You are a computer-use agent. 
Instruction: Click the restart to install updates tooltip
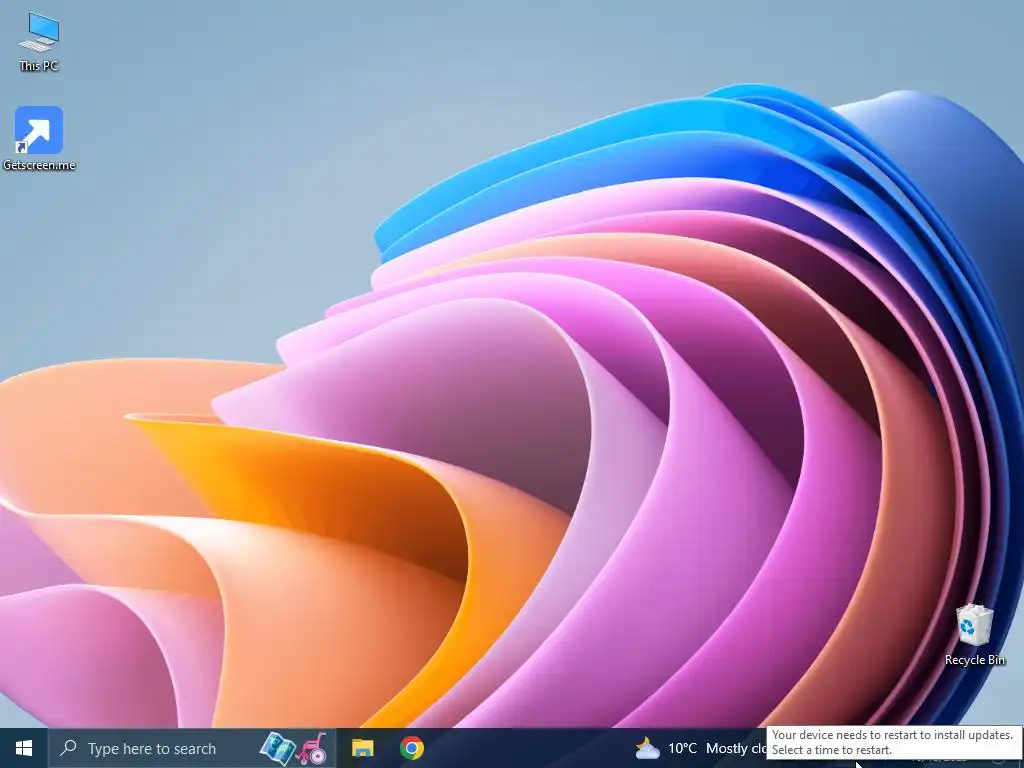click(x=894, y=743)
